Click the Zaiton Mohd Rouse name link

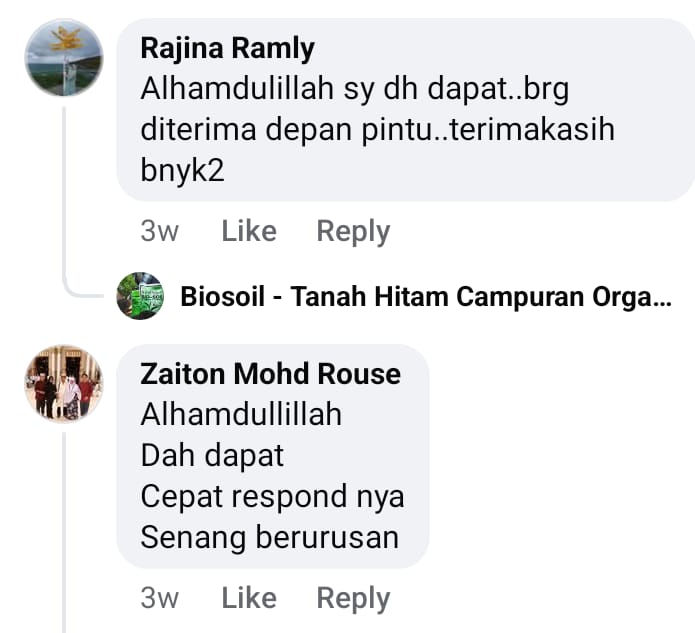(270, 374)
